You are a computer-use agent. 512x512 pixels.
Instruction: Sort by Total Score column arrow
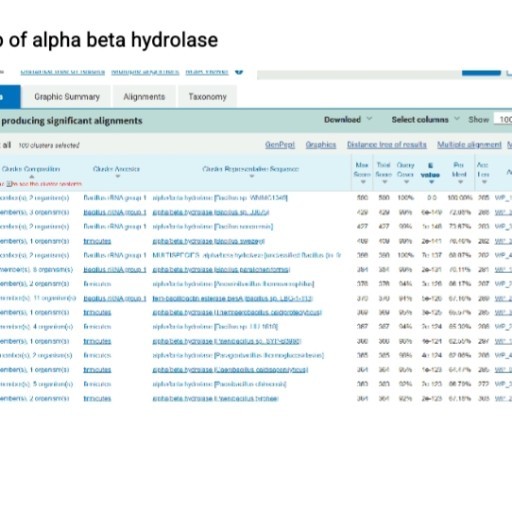point(385,182)
